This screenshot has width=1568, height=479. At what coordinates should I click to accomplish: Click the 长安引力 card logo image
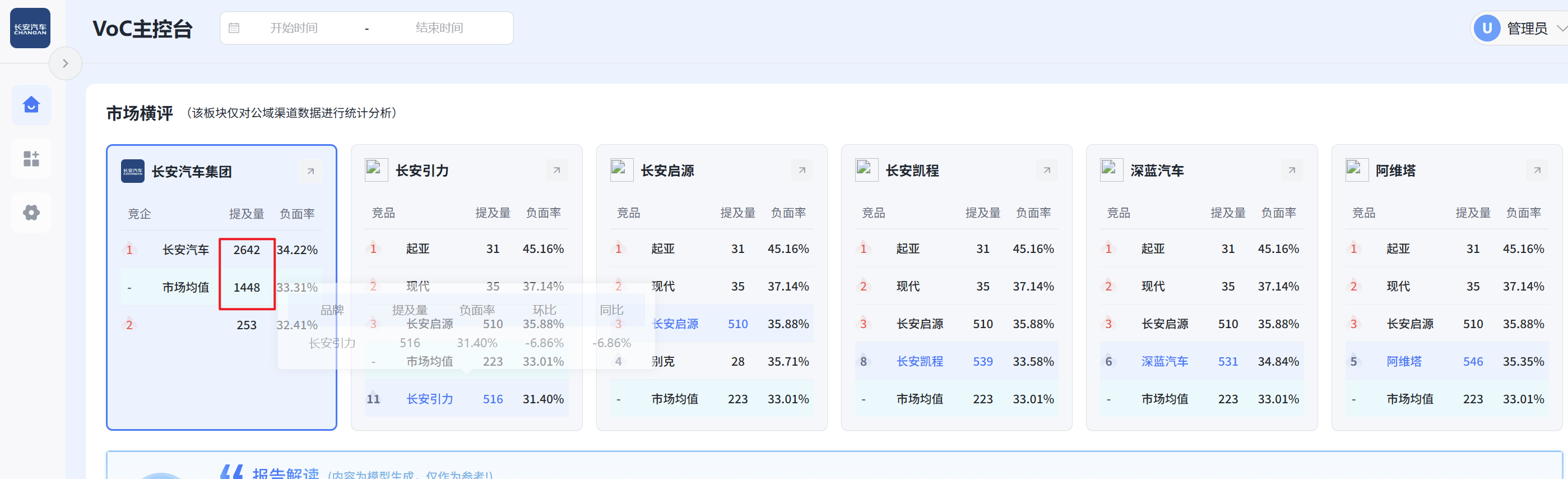pos(376,170)
